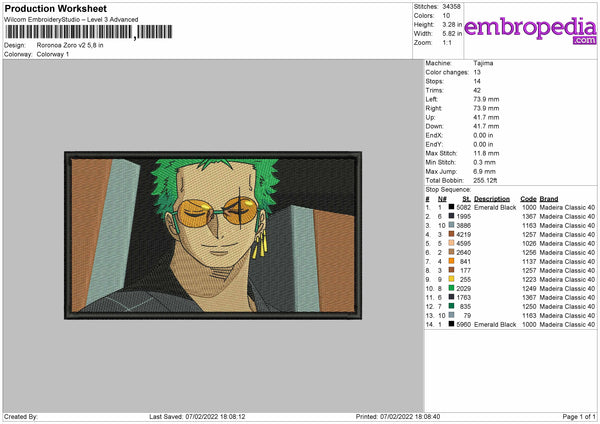Click thread code '1137' in row 7
The width and height of the screenshot is (600, 424).
[529, 261]
